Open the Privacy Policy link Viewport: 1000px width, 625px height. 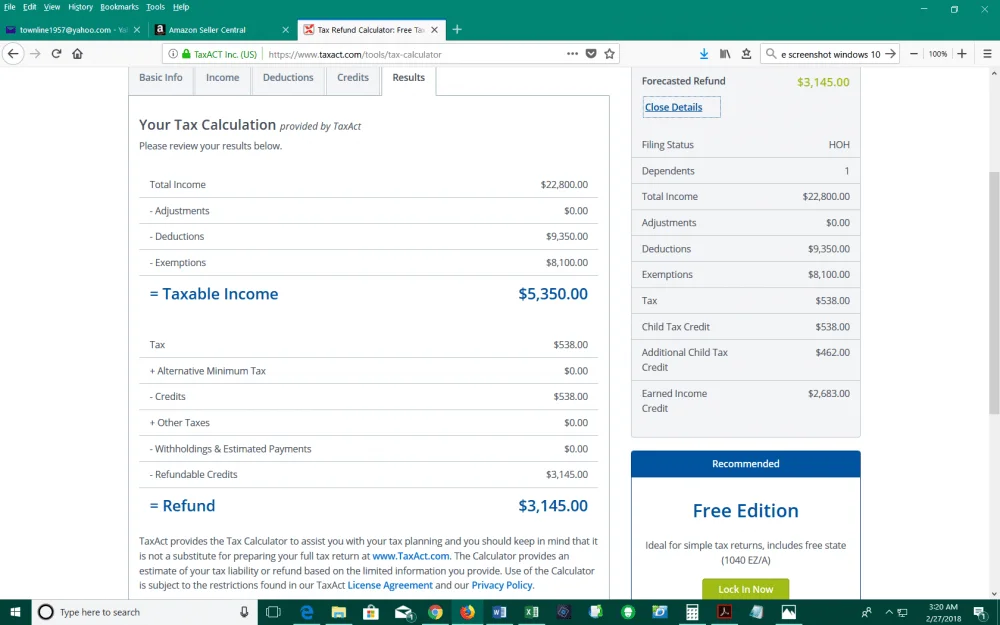[x=501, y=585]
